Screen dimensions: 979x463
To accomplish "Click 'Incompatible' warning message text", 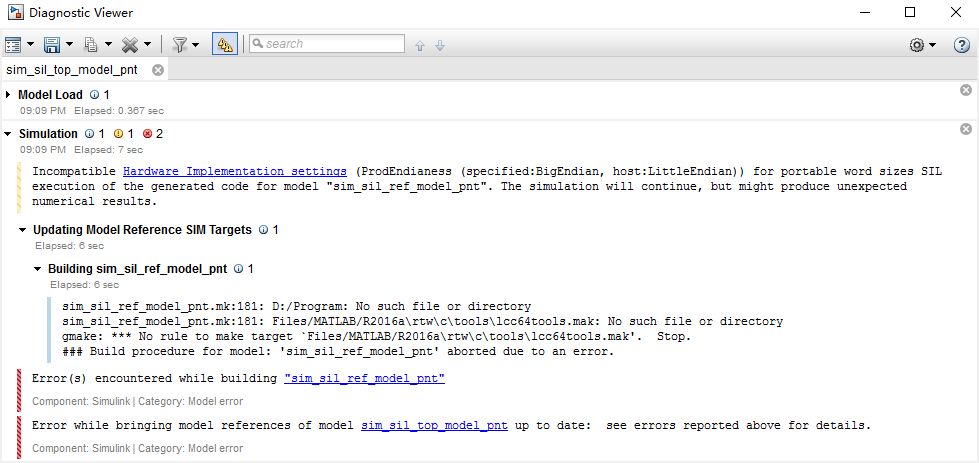I will coord(487,186).
